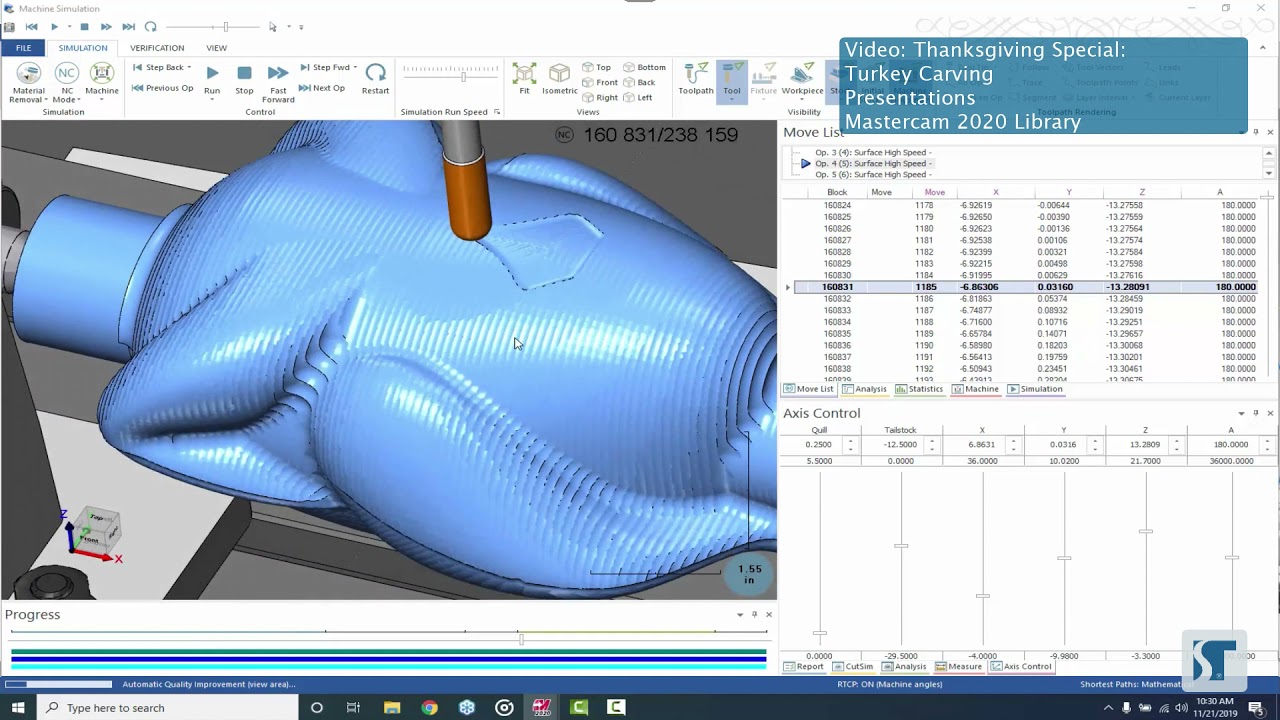1280x720 pixels.
Task: Click the Block column header
Action: pos(837,192)
